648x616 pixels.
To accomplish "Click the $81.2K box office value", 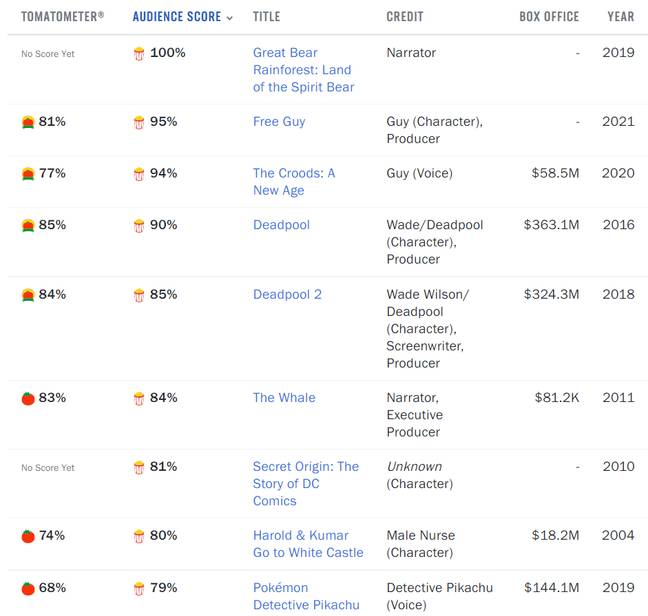I will pyautogui.click(x=557, y=397).
